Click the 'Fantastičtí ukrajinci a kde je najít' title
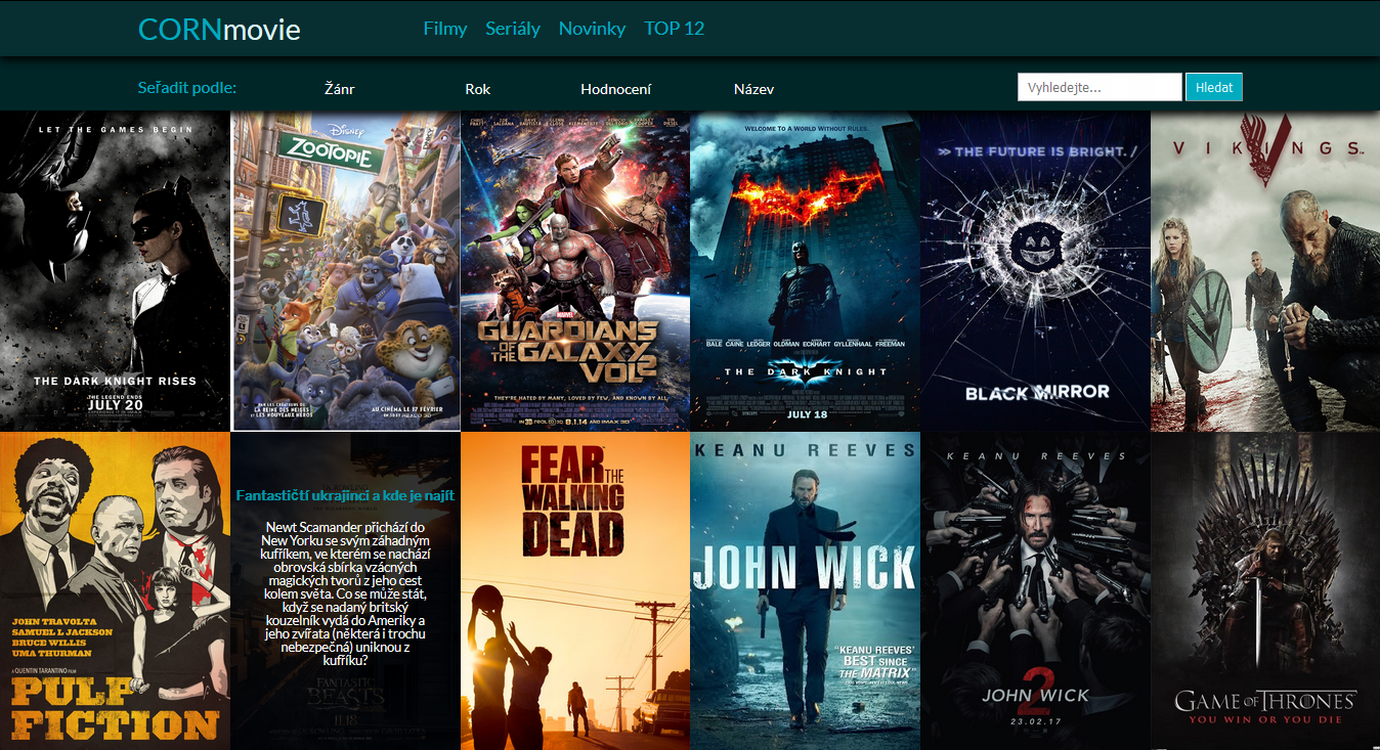This screenshot has width=1380, height=750. pyautogui.click(x=345, y=495)
